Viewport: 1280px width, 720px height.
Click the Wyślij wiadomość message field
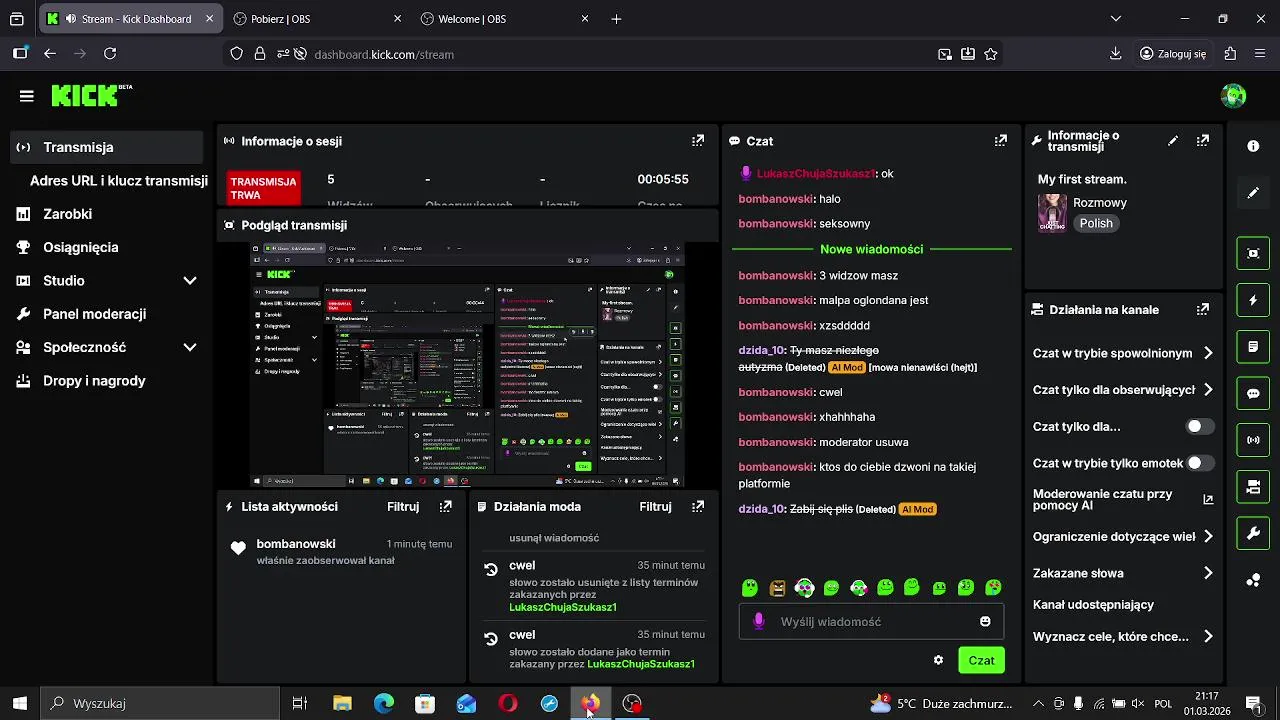[x=871, y=621]
